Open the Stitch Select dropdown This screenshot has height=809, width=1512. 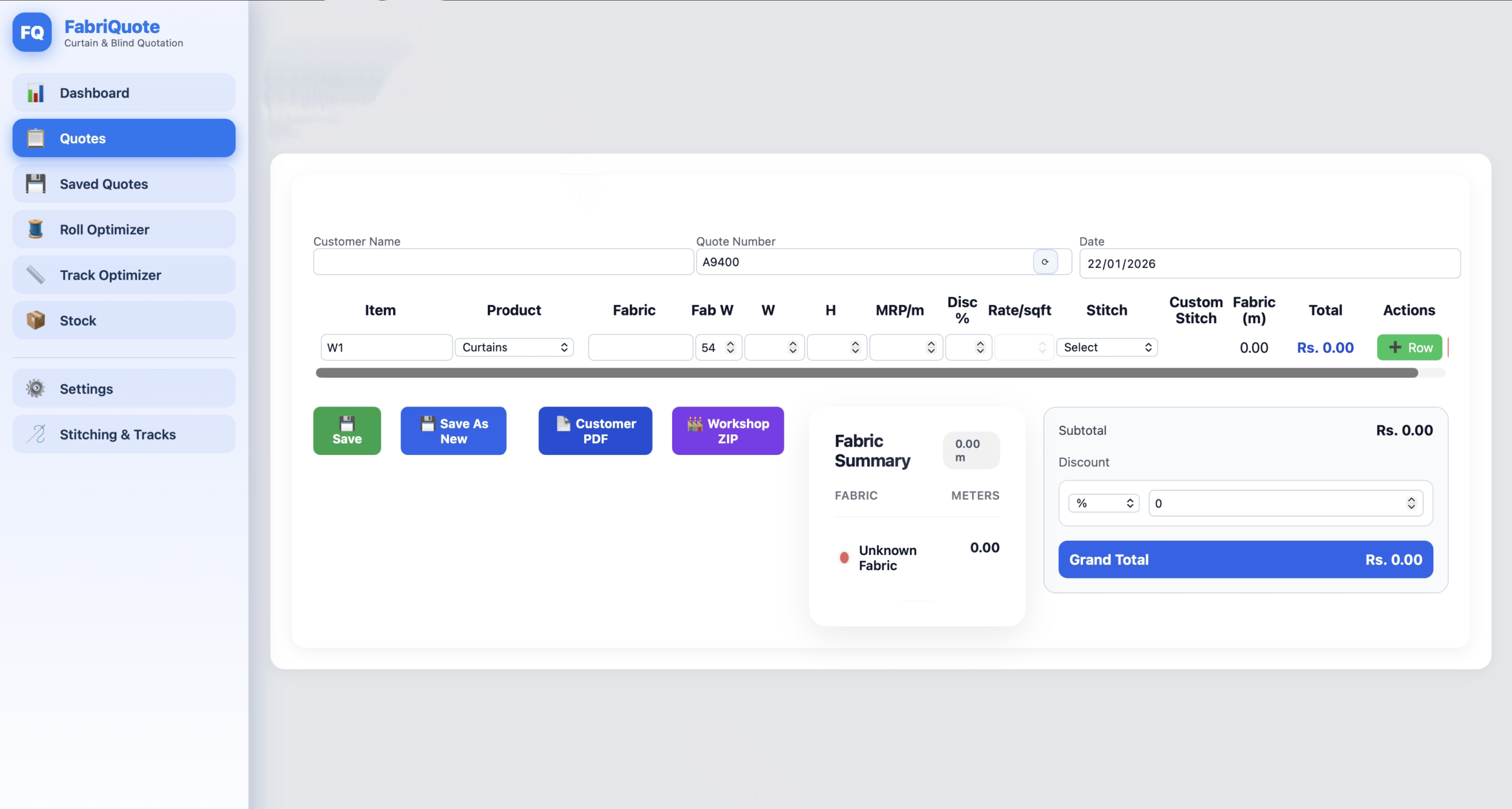pos(1107,347)
